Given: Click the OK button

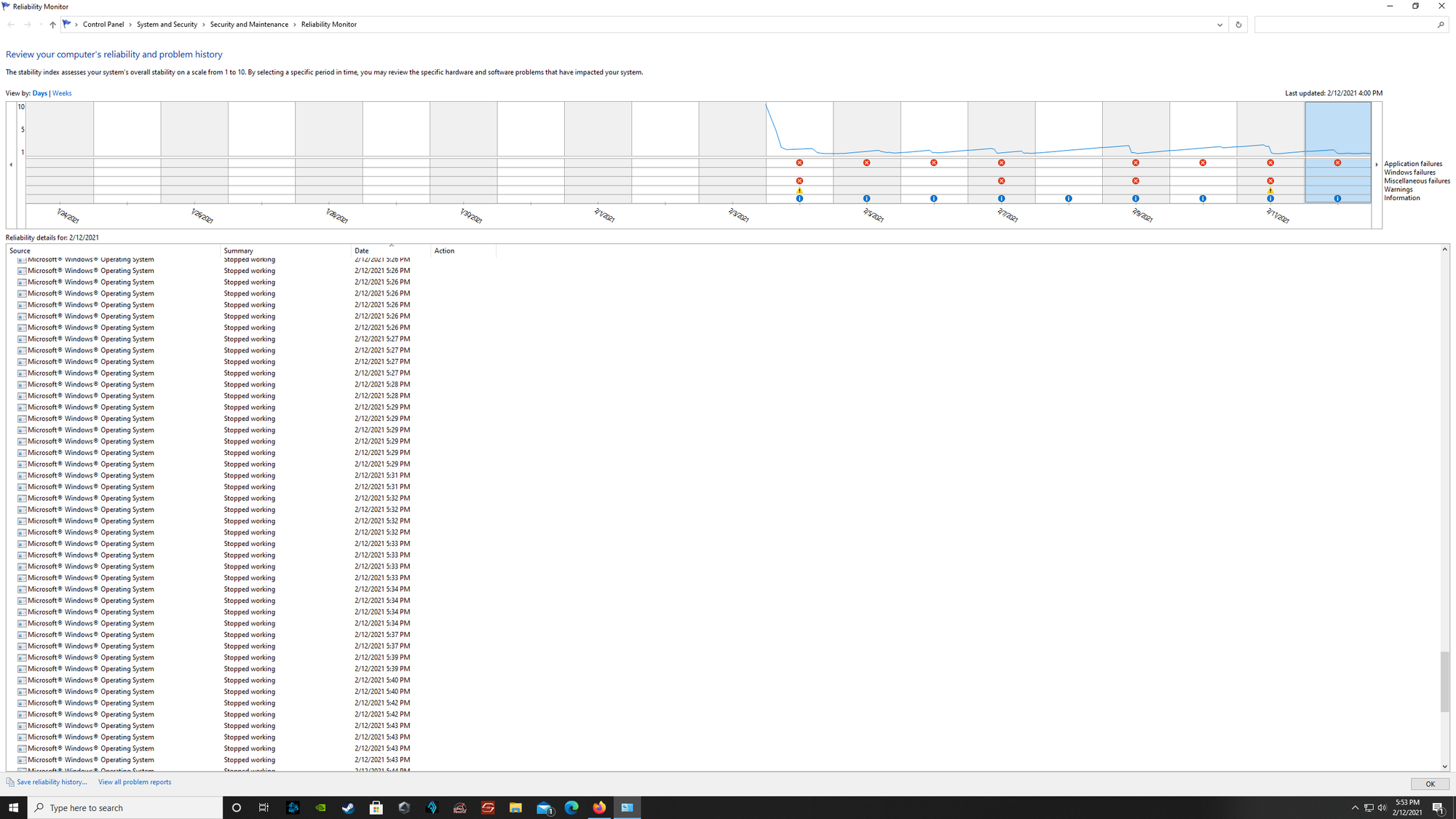Looking at the screenshot, I should tap(1430, 784).
